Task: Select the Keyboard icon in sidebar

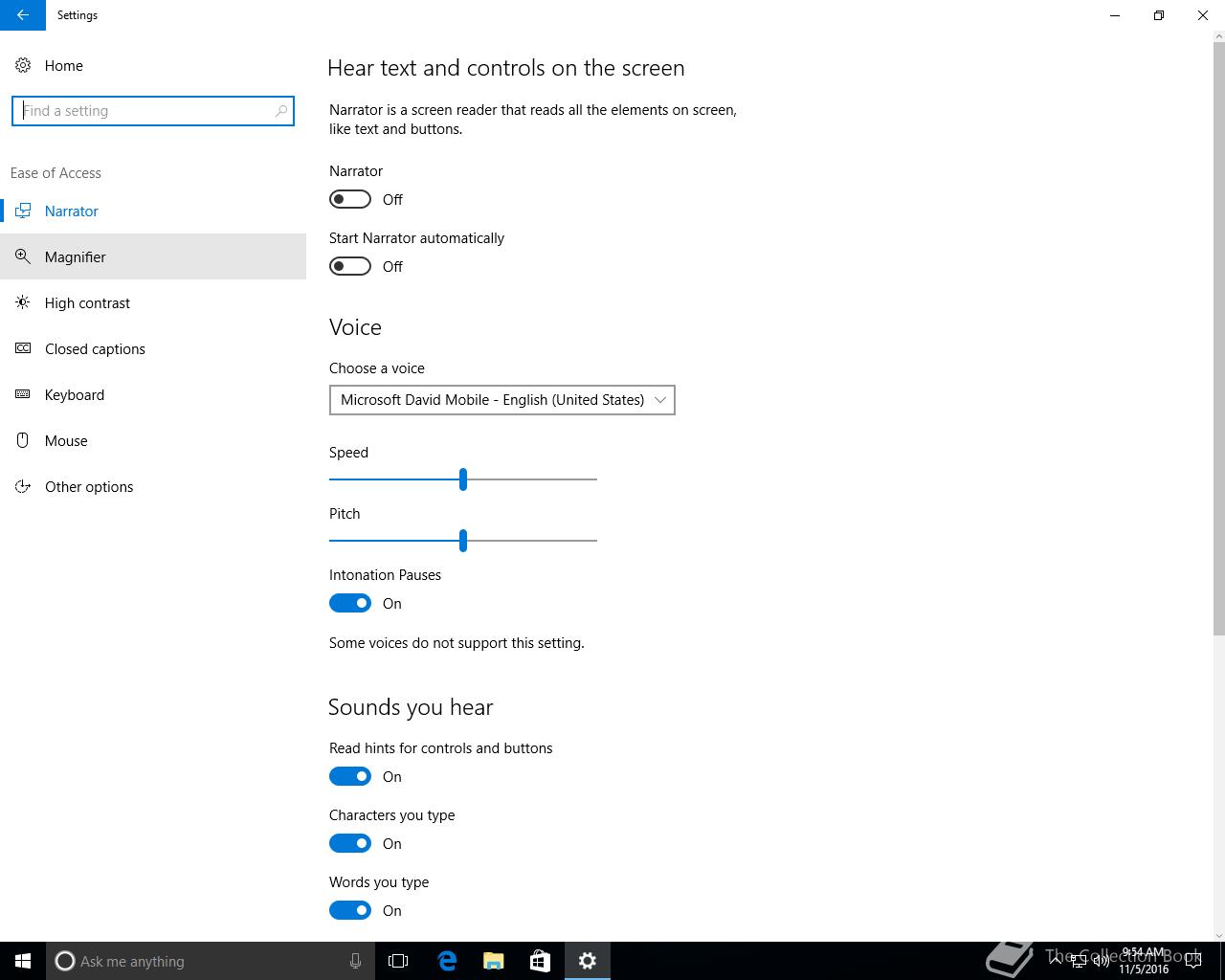Action: [x=23, y=394]
